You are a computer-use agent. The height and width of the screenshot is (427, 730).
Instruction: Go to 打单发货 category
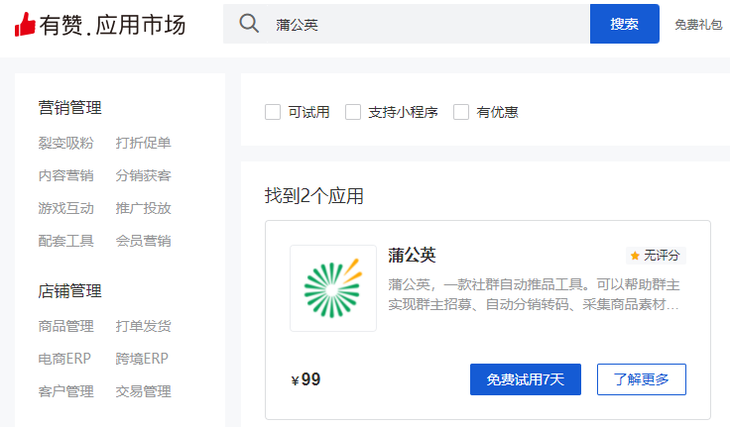(x=143, y=326)
